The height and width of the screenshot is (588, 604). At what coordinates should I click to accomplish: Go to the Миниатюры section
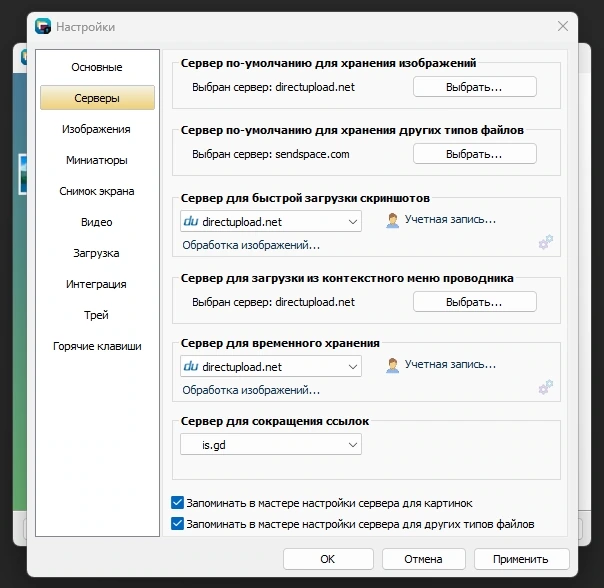pyautogui.click(x=97, y=160)
